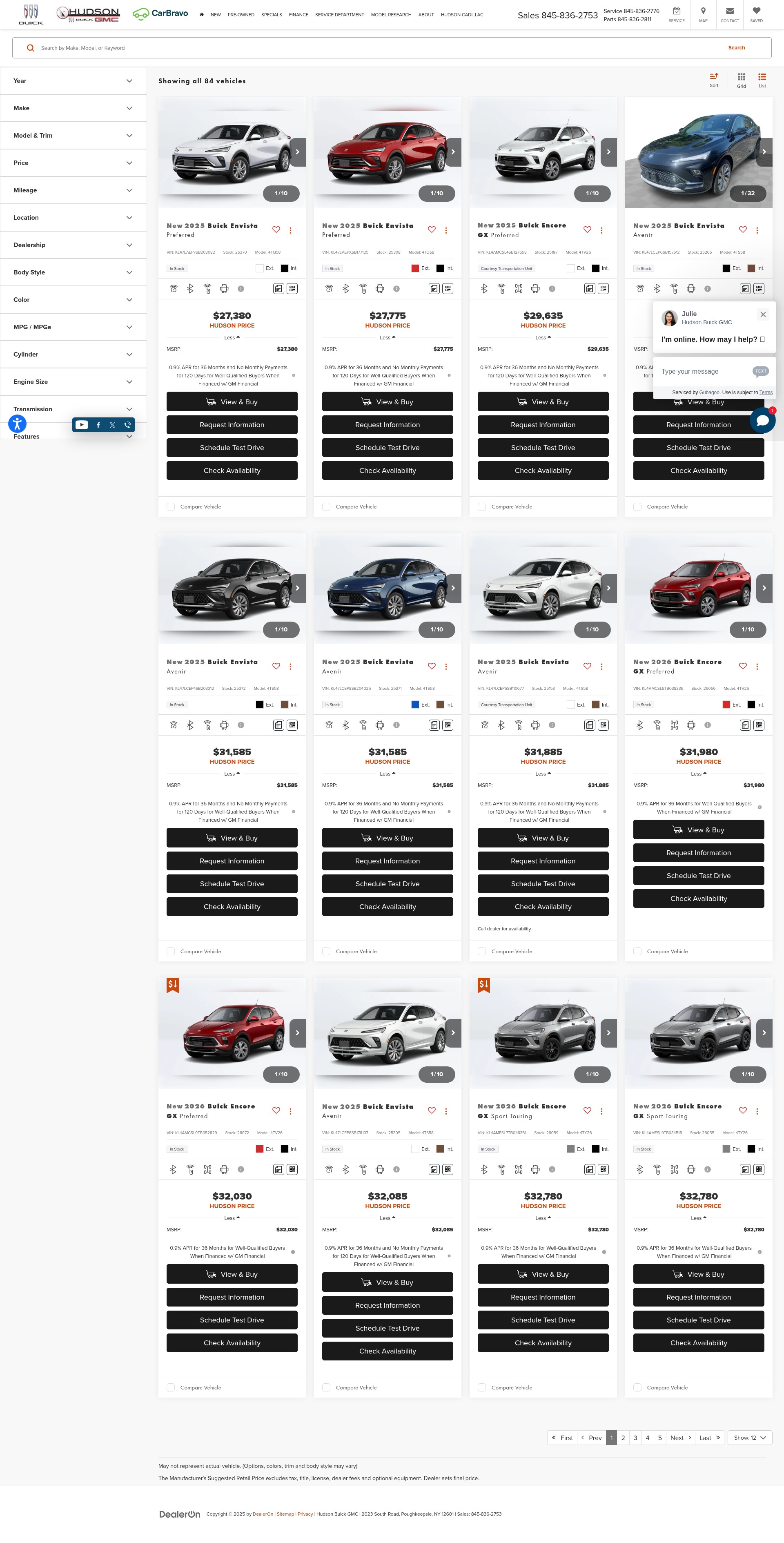Screen dimensions: 784x1543
Task: Save the $31,885 Envista Avenir with heart
Action: coord(588,665)
